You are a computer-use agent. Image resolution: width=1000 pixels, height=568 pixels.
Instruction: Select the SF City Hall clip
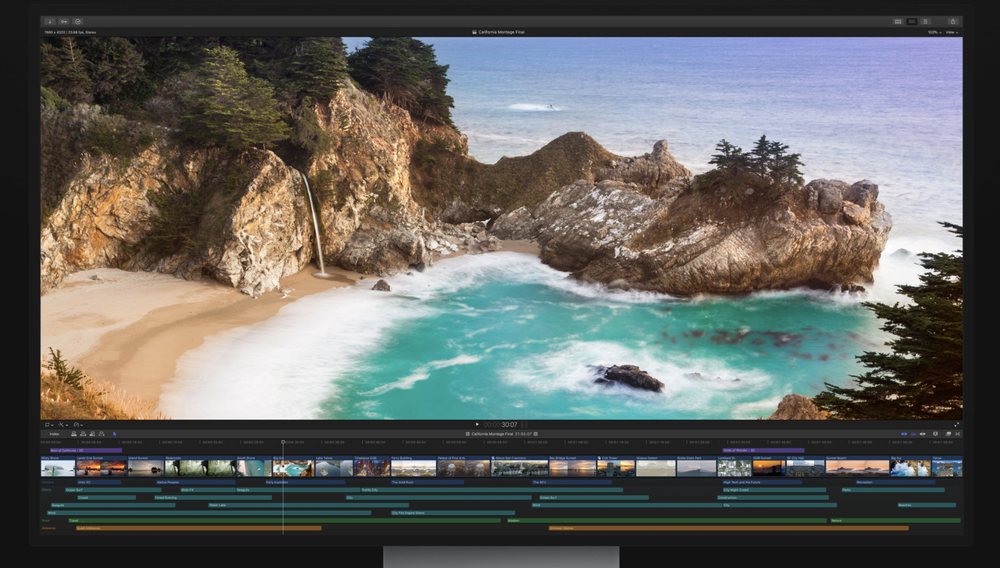pyautogui.click(x=805, y=467)
